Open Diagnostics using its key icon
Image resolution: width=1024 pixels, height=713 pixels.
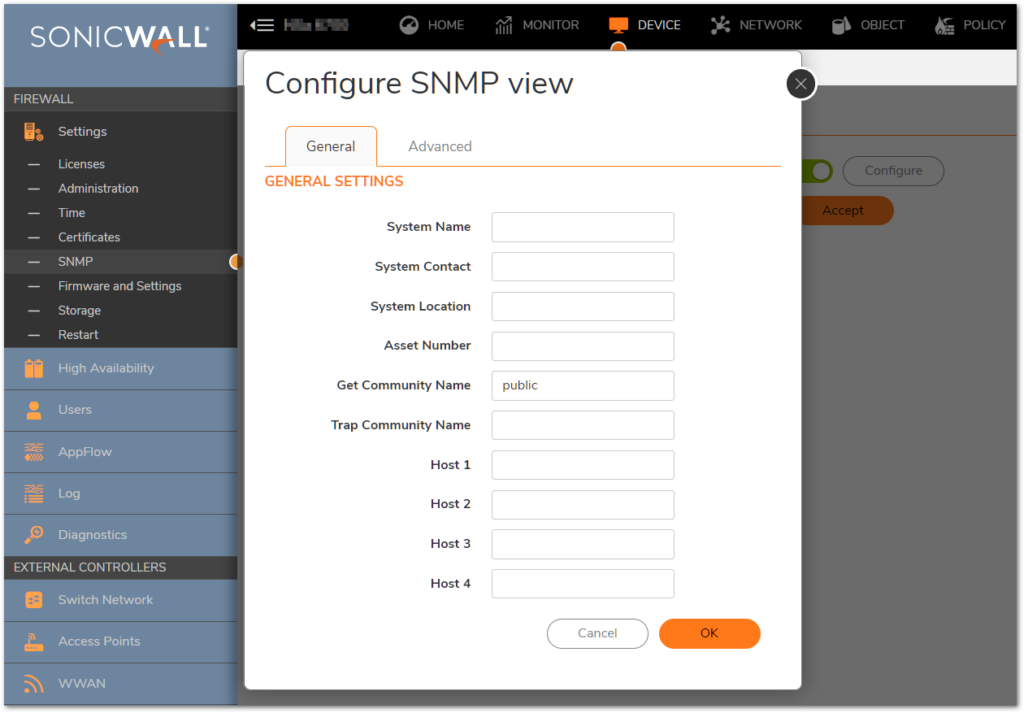pyautogui.click(x=33, y=535)
